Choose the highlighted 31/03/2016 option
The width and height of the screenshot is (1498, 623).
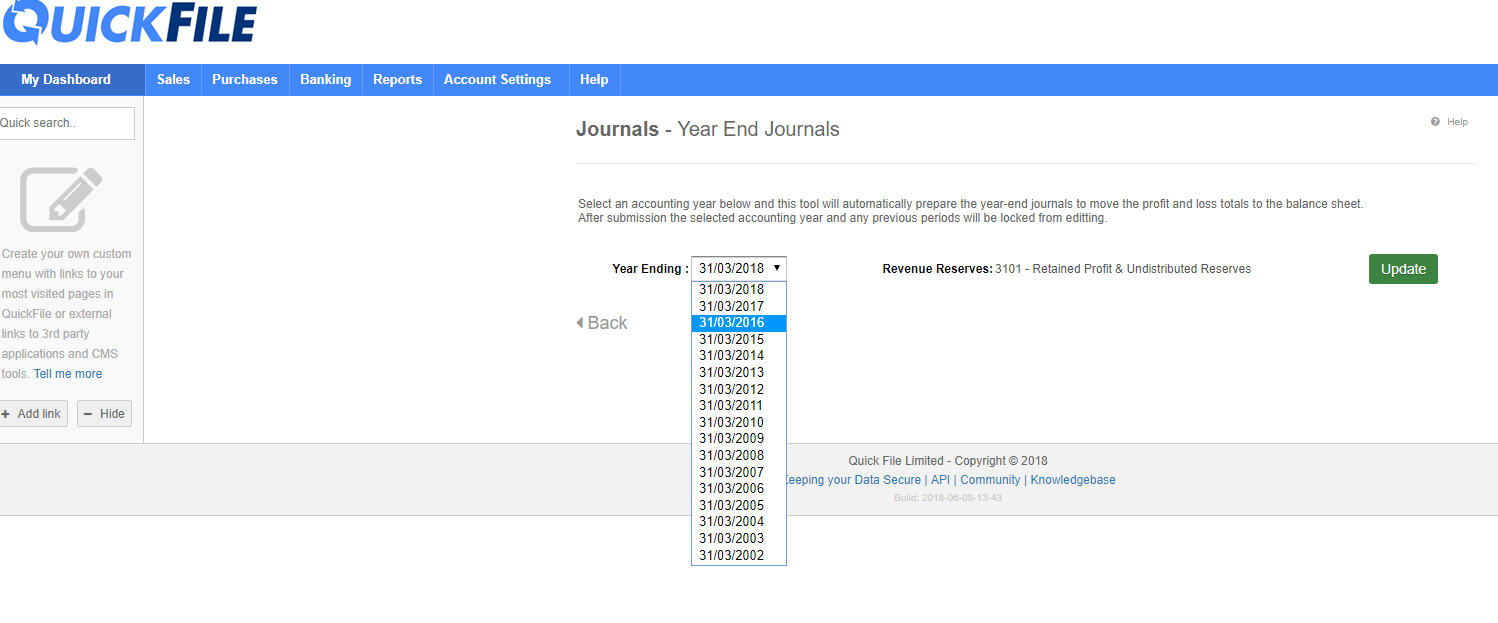click(739, 323)
